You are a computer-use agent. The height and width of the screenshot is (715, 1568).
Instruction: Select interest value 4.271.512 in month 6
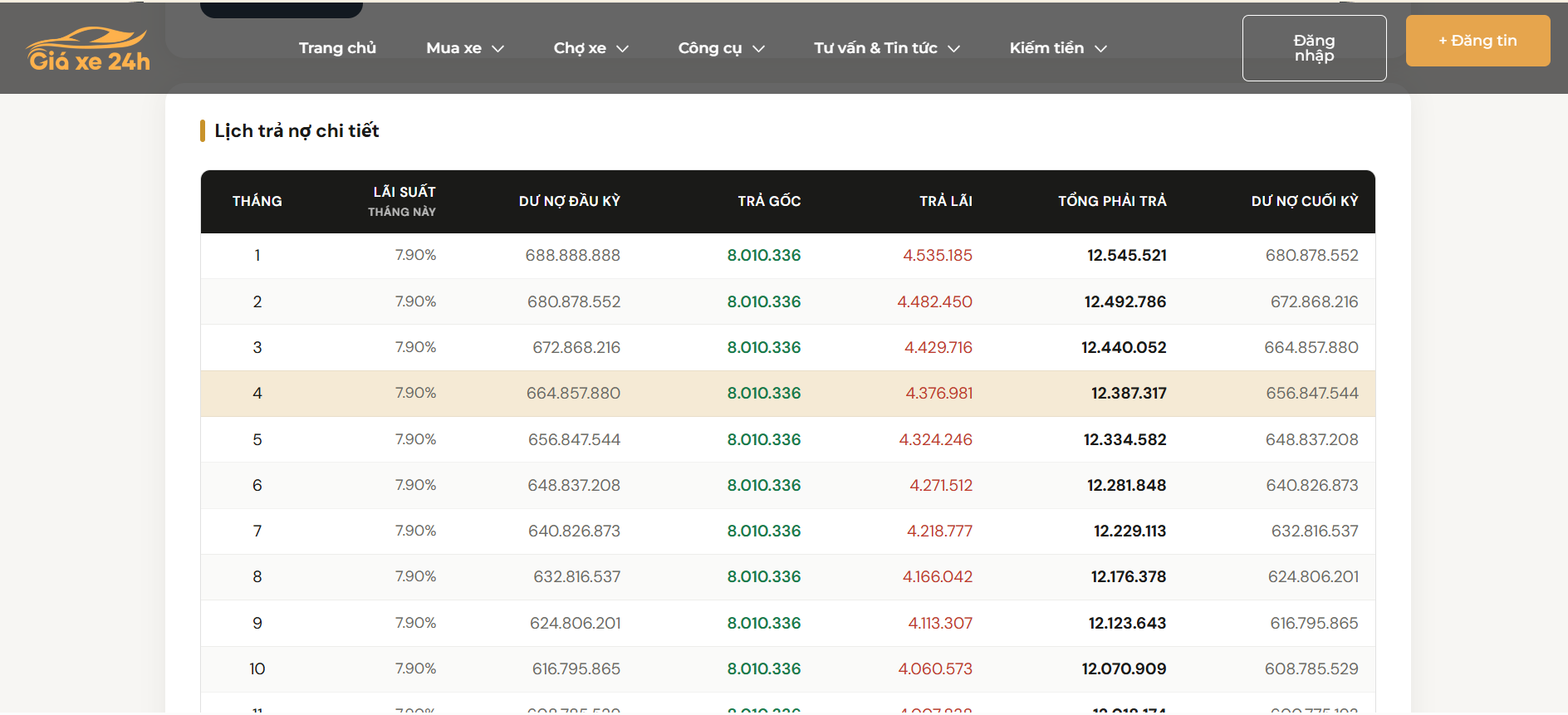point(941,486)
